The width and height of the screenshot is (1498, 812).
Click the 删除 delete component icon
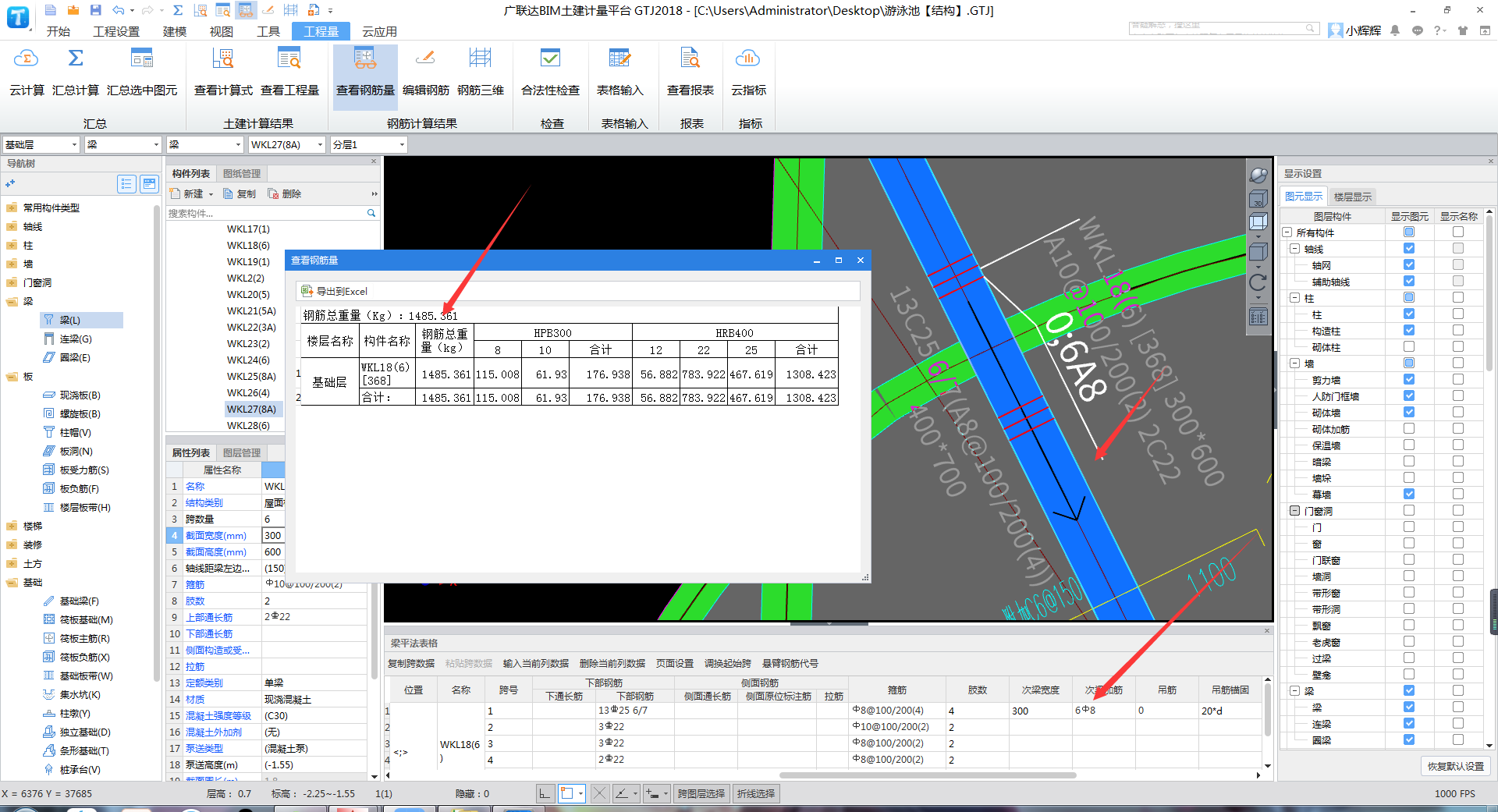click(x=273, y=193)
